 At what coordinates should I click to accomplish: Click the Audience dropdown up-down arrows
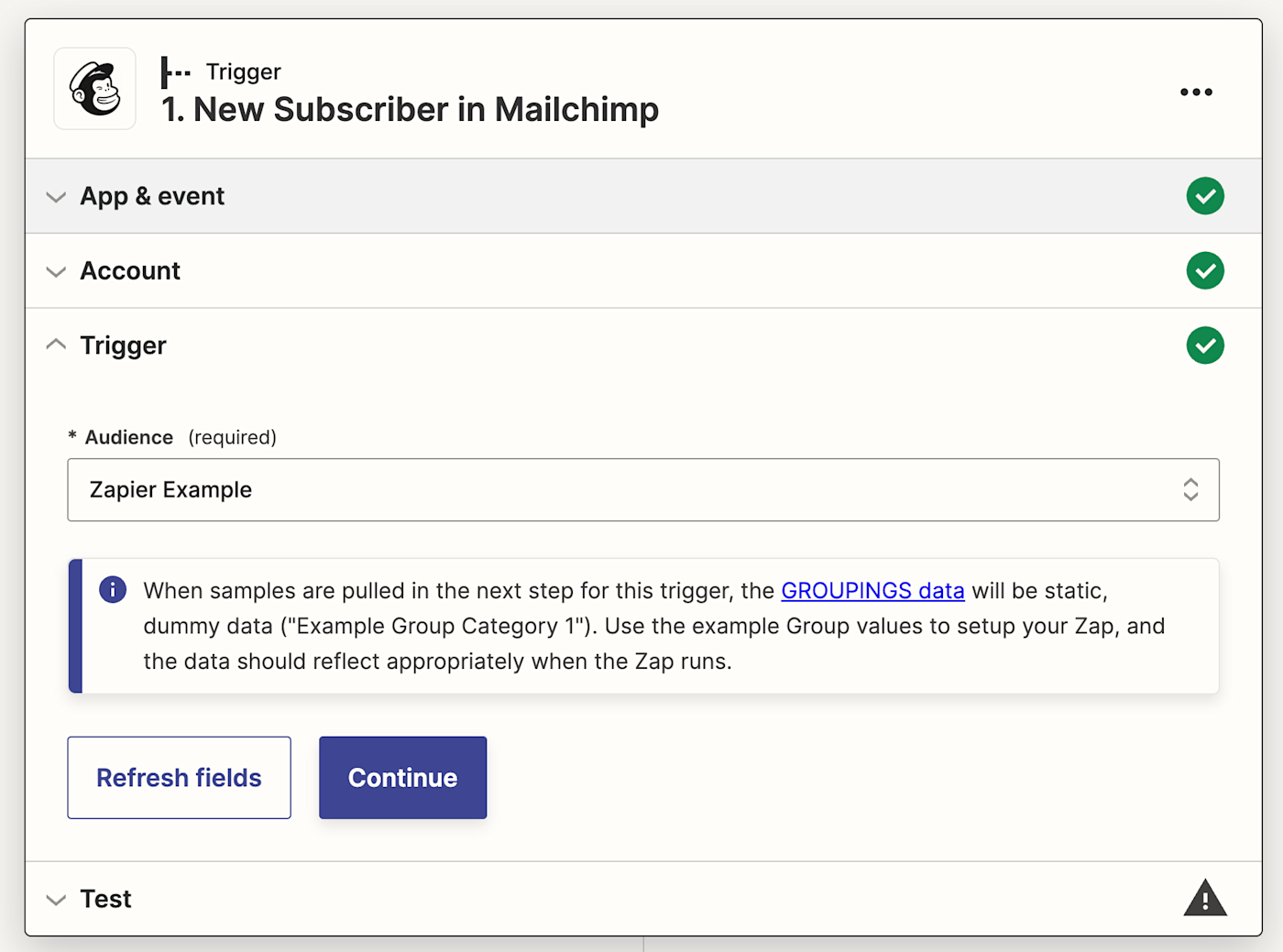(x=1190, y=490)
